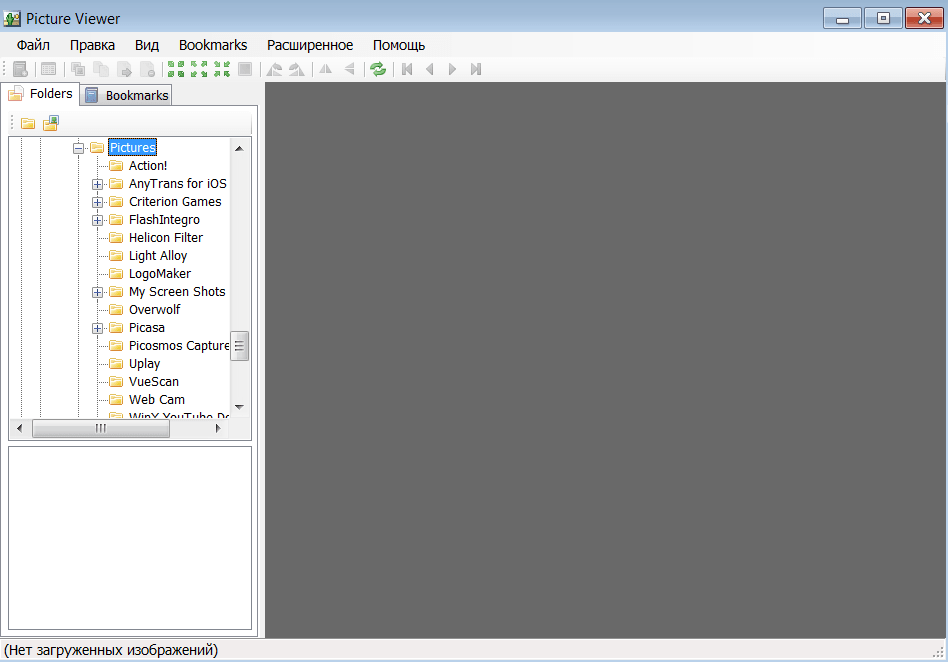Click the thumbnail grid view icon
The height and width of the screenshot is (662, 948).
click(48, 70)
